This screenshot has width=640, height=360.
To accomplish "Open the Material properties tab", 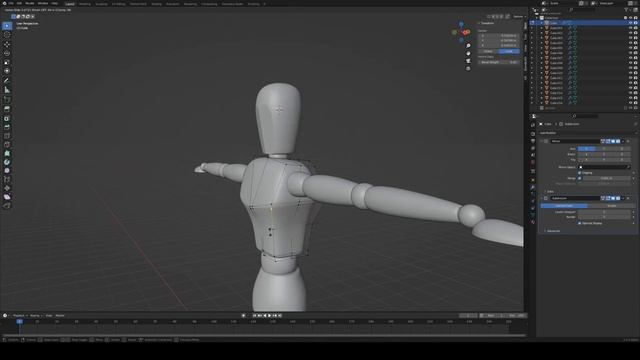I will click(x=533, y=222).
